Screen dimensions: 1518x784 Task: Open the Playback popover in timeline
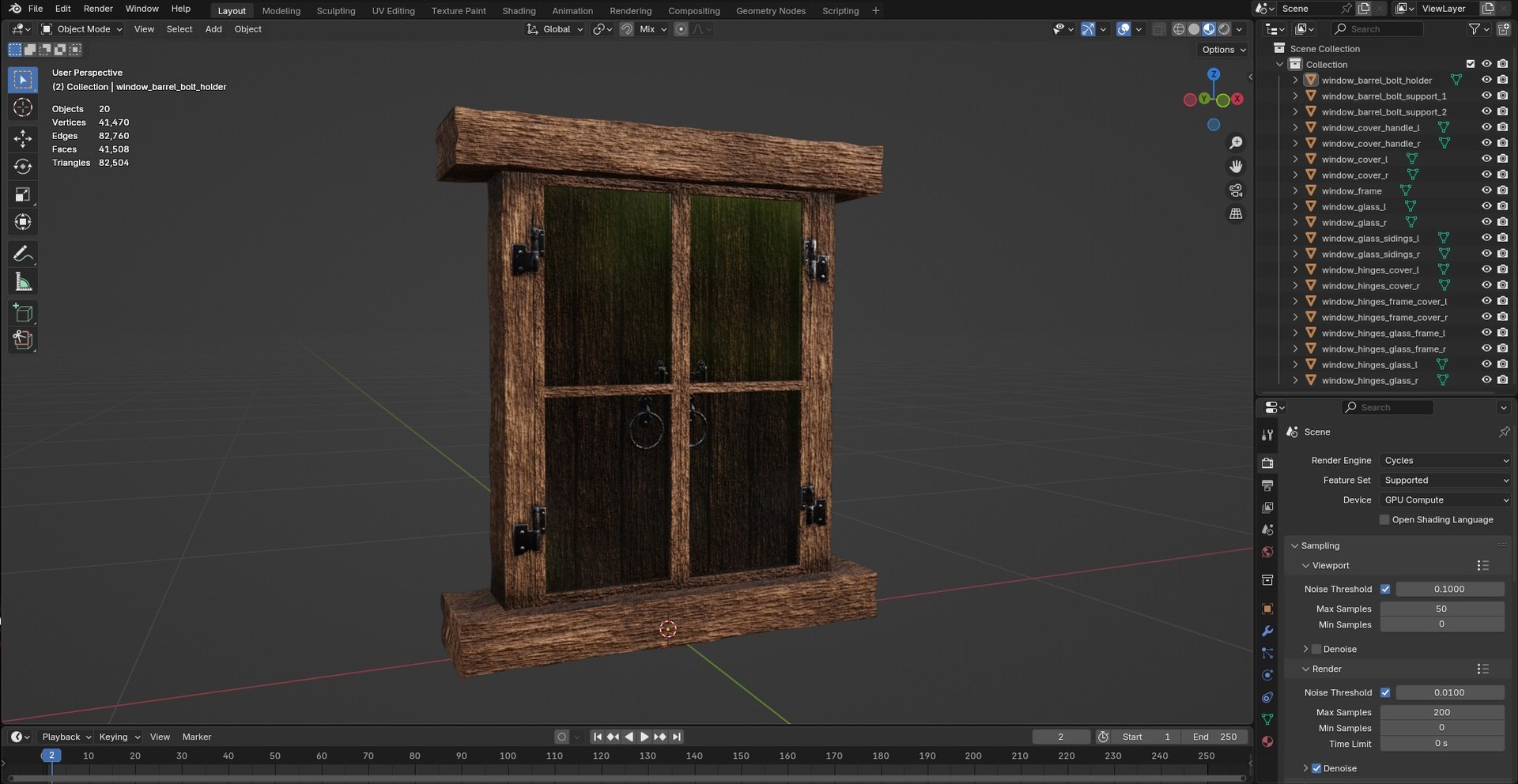(66, 737)
